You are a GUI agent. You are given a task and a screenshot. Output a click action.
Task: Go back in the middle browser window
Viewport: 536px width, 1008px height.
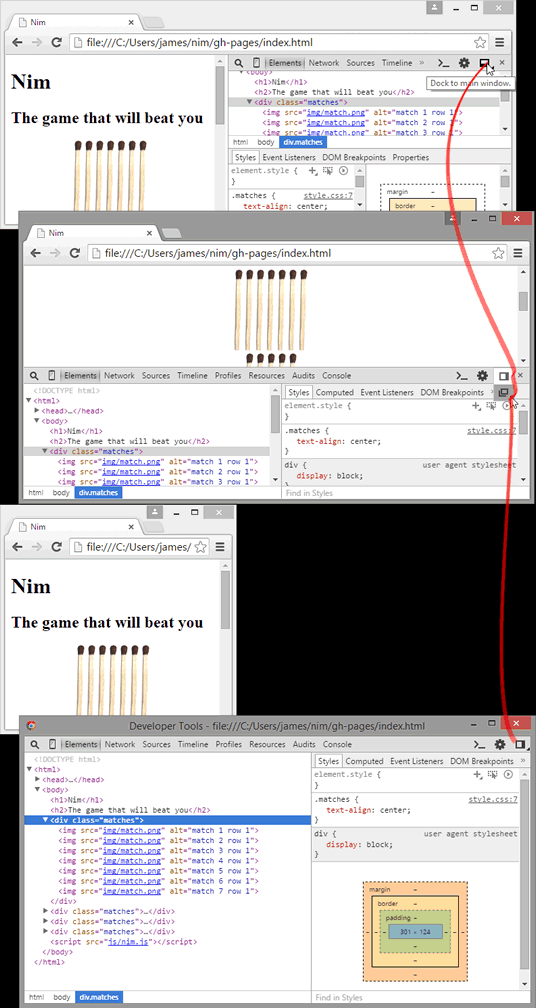pyautogui.click(x=35, y=253)
